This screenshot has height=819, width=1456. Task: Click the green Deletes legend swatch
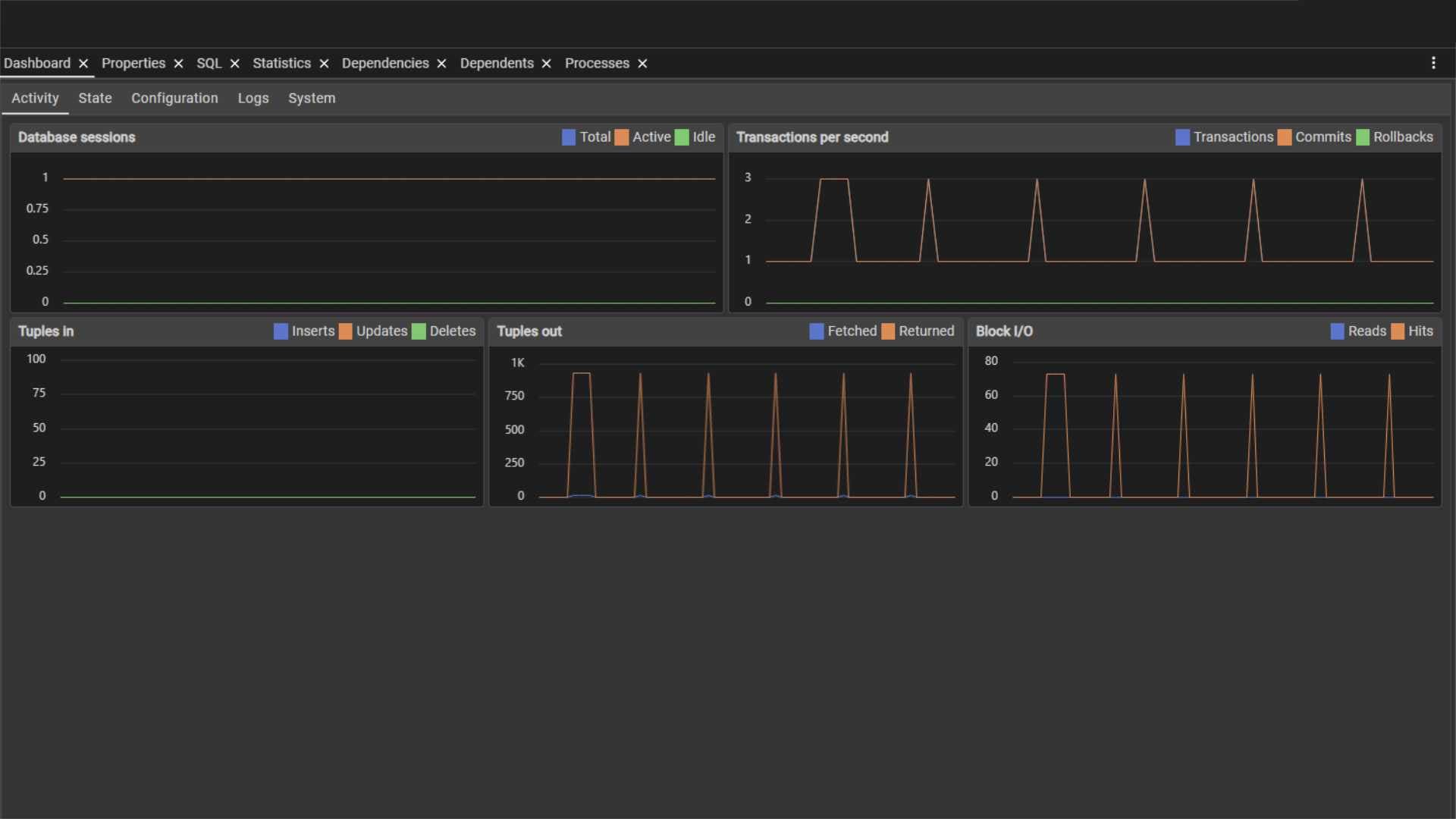[419, 331]
